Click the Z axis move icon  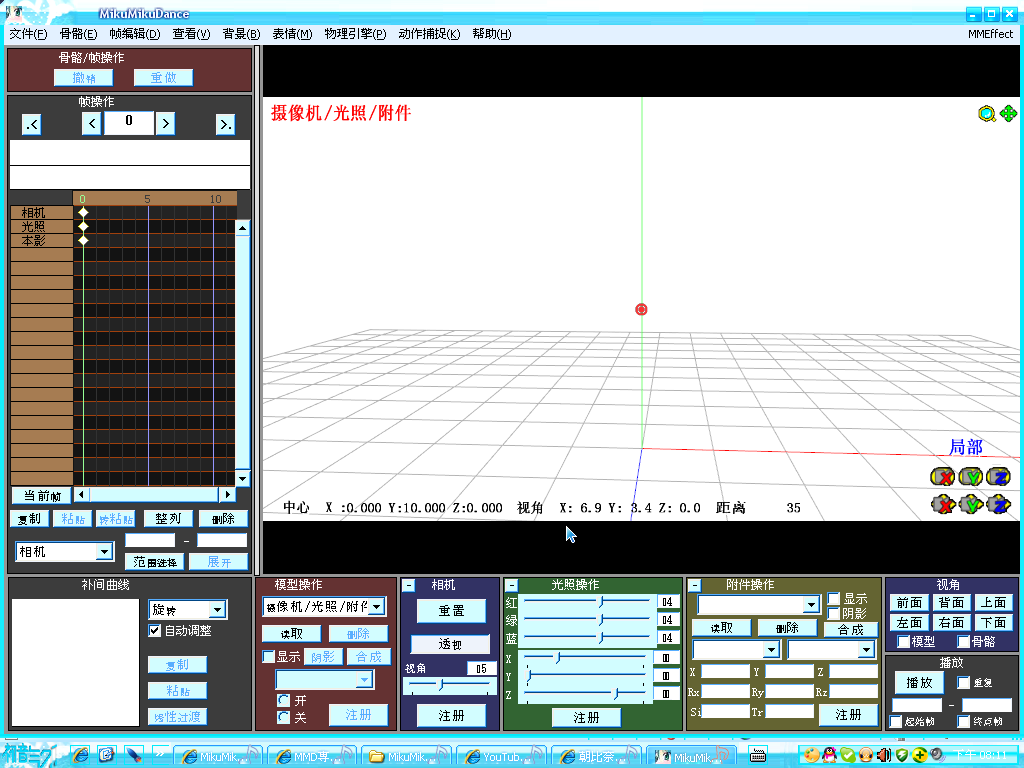pyautogui.click(x=999, y=504)
